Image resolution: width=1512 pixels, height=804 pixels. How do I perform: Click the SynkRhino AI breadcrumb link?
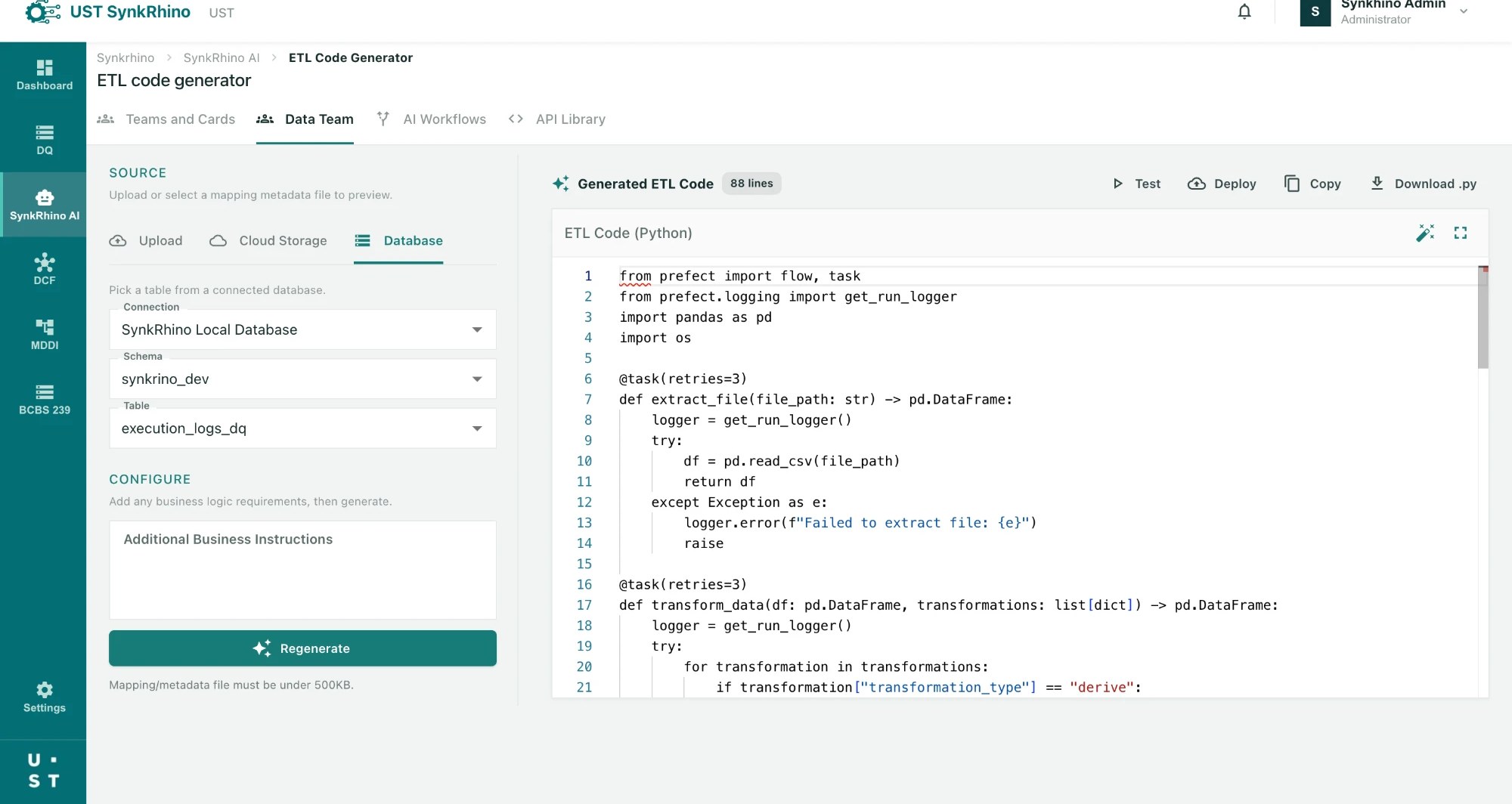[222, 57]
